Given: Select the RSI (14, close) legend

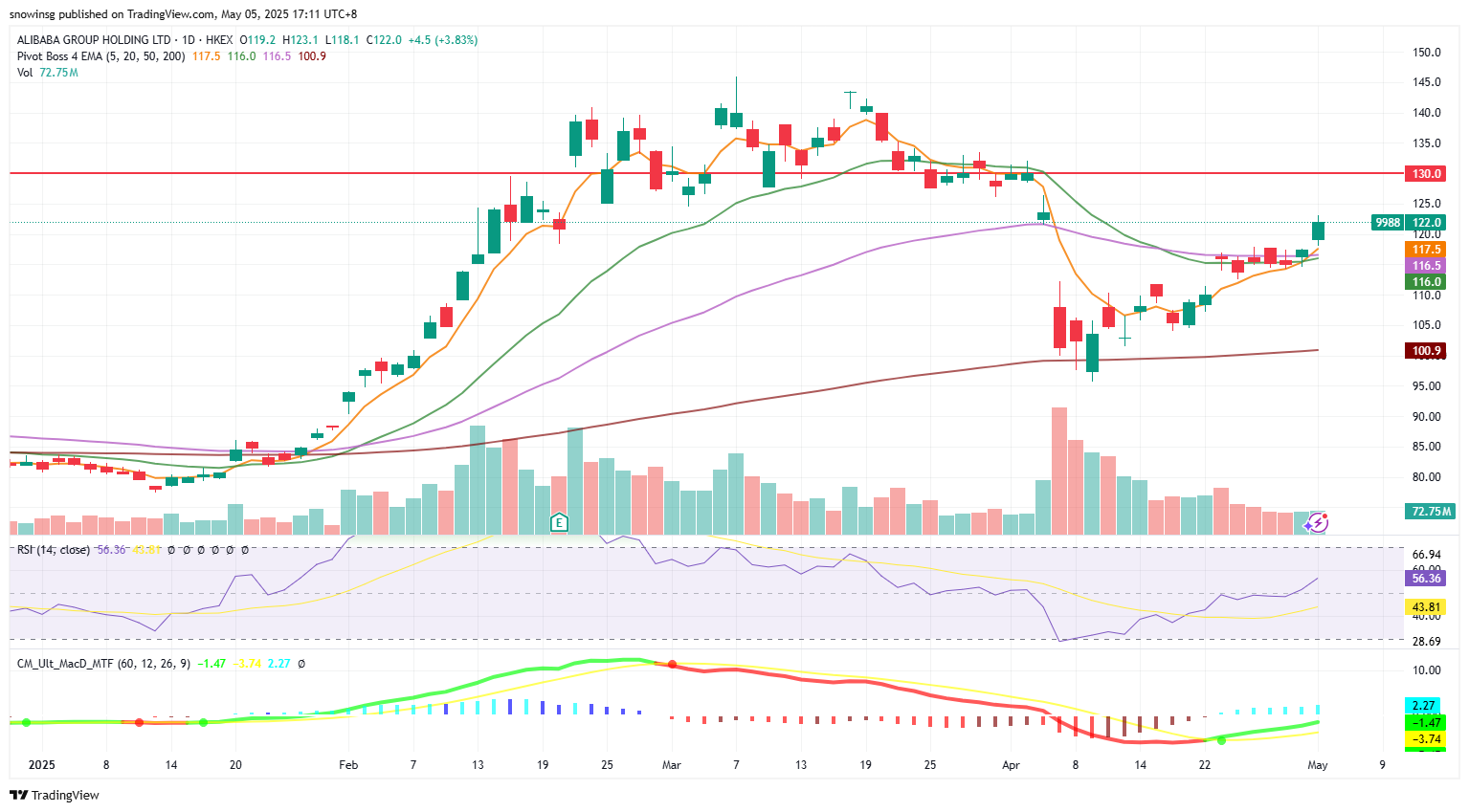Looking at the screenshot, I should pos(54,550).
